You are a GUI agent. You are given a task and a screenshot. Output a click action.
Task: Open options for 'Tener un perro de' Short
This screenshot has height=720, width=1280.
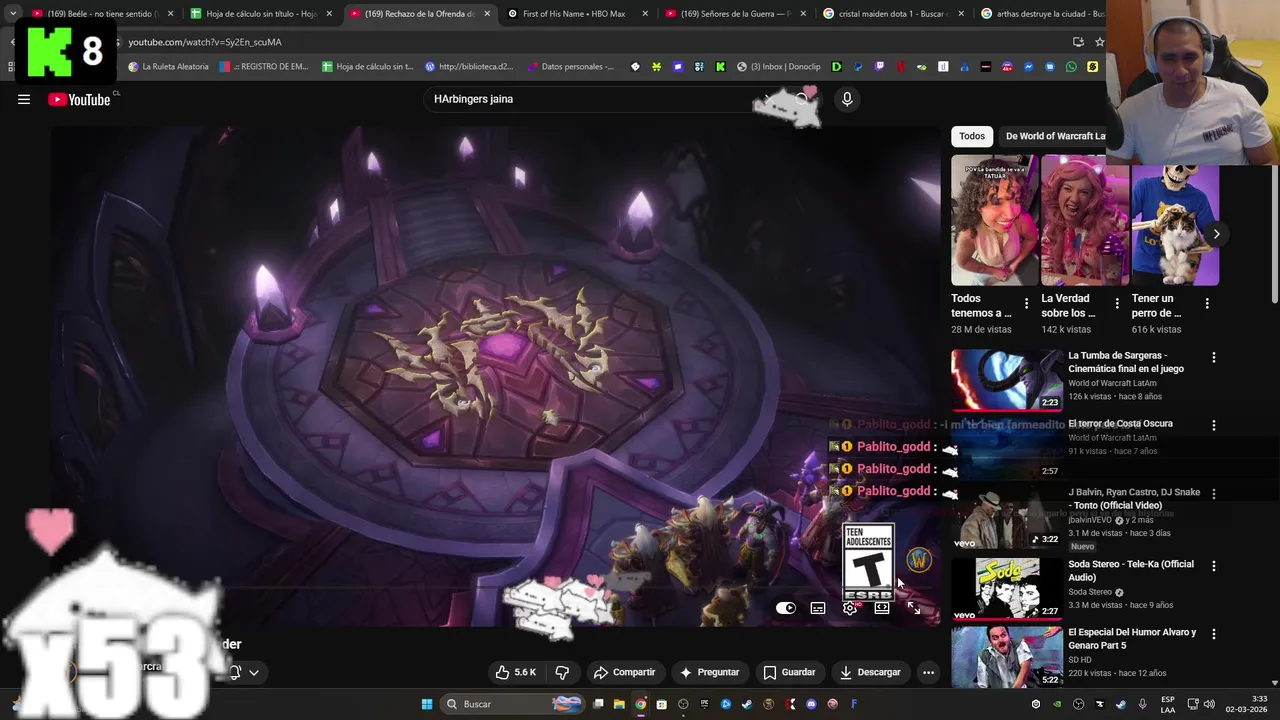(x=1207, y=303)
